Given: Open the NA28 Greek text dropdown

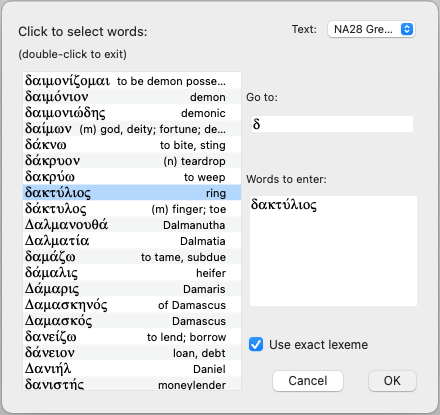Looking at the screenshot, I should (371, 29).
